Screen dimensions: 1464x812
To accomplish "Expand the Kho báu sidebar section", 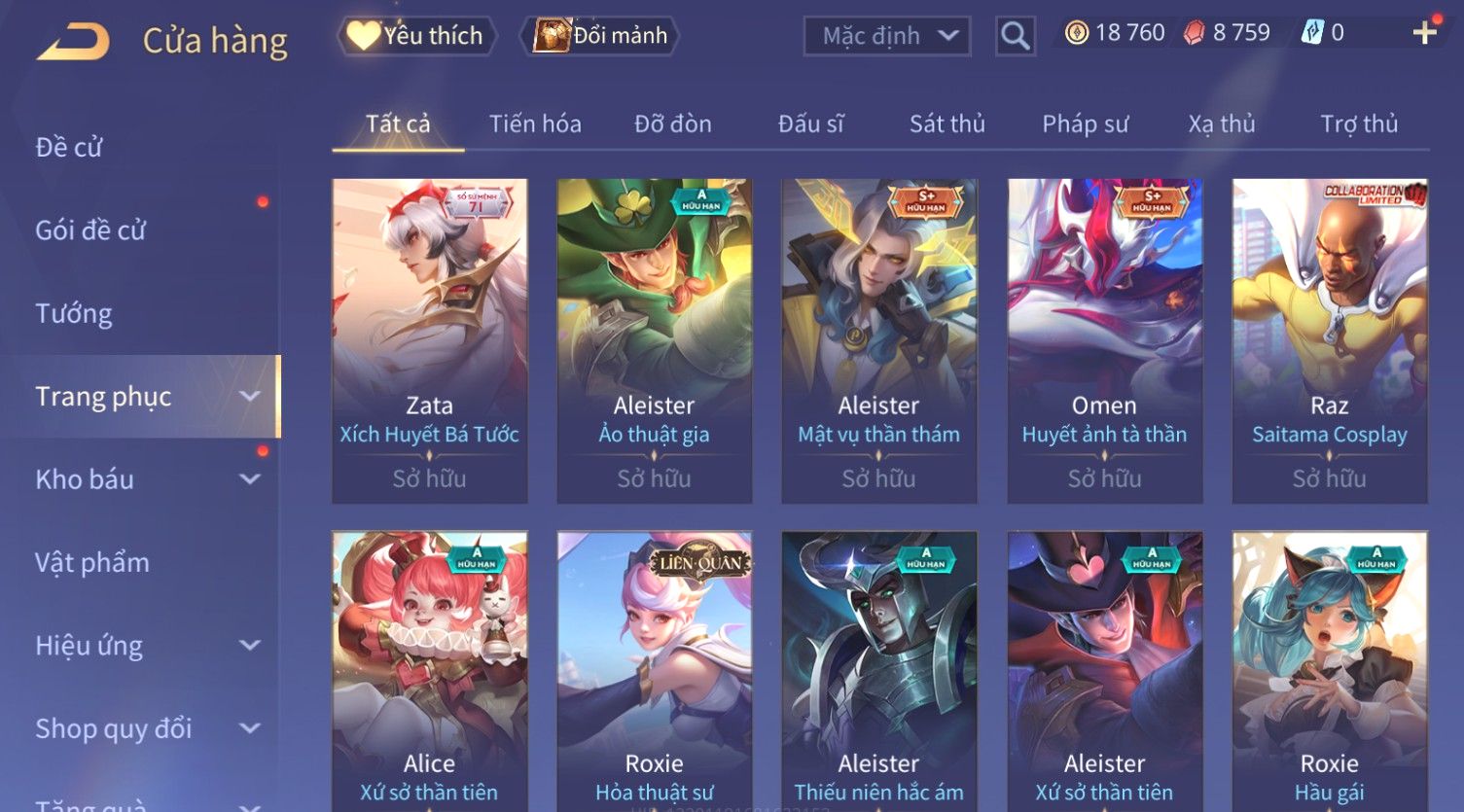I will (250, 478).
